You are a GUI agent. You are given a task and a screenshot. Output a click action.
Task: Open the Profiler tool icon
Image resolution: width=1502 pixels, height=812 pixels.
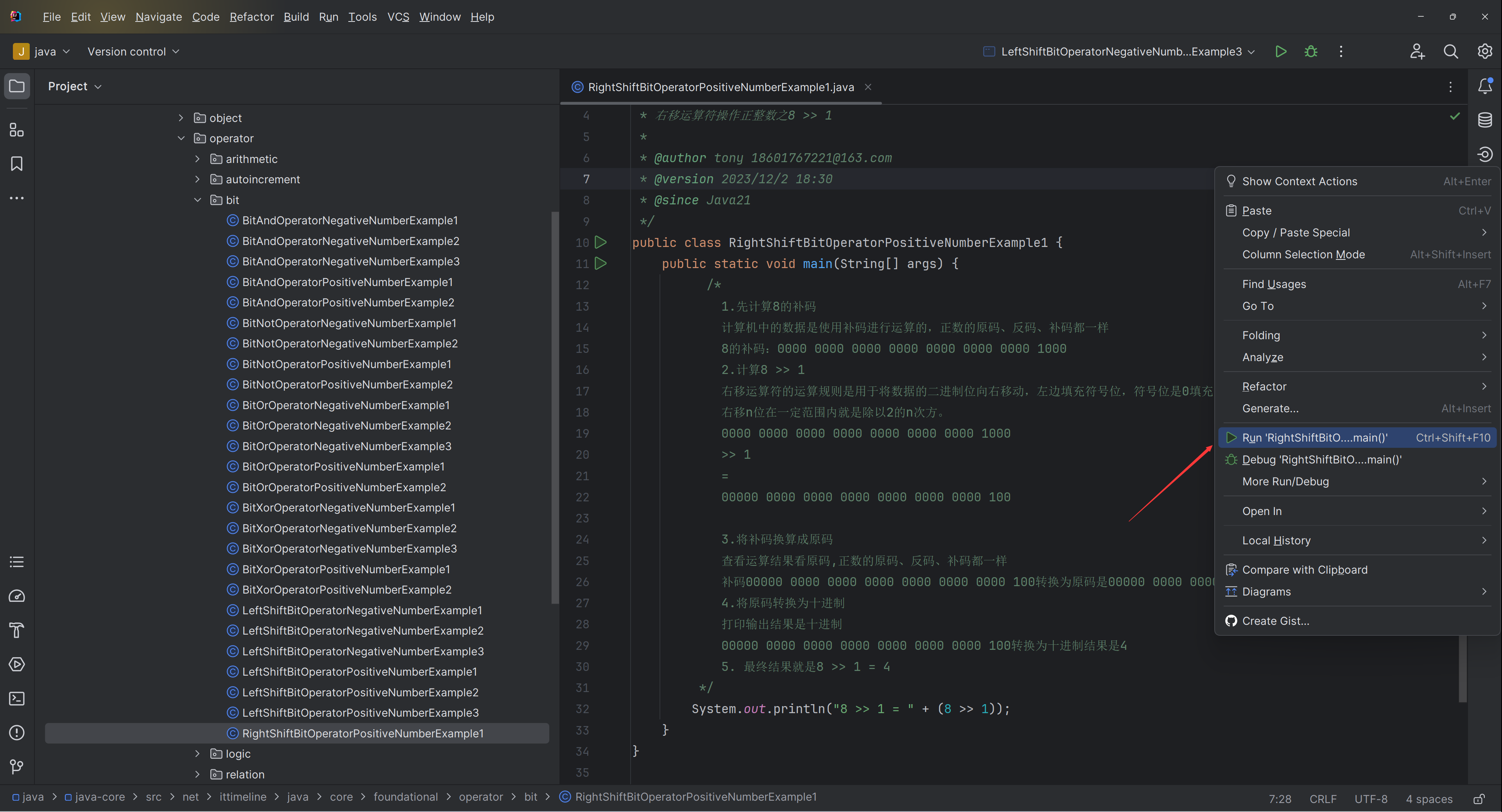click(17, 596)
